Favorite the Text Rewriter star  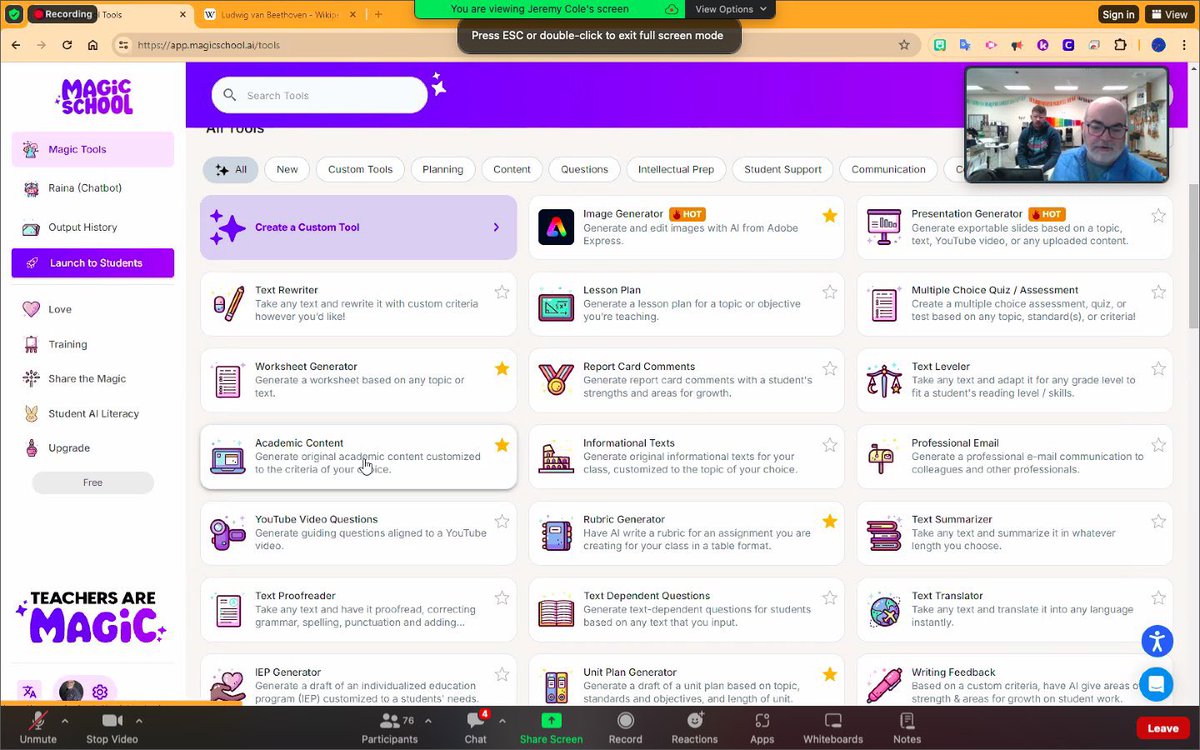pyautogui.click(x=502, y=292)
